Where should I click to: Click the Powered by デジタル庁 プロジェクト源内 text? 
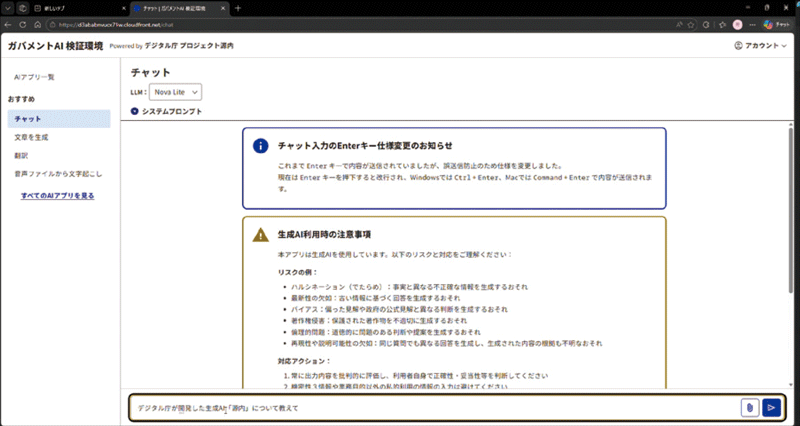click(x=172, y=45)
